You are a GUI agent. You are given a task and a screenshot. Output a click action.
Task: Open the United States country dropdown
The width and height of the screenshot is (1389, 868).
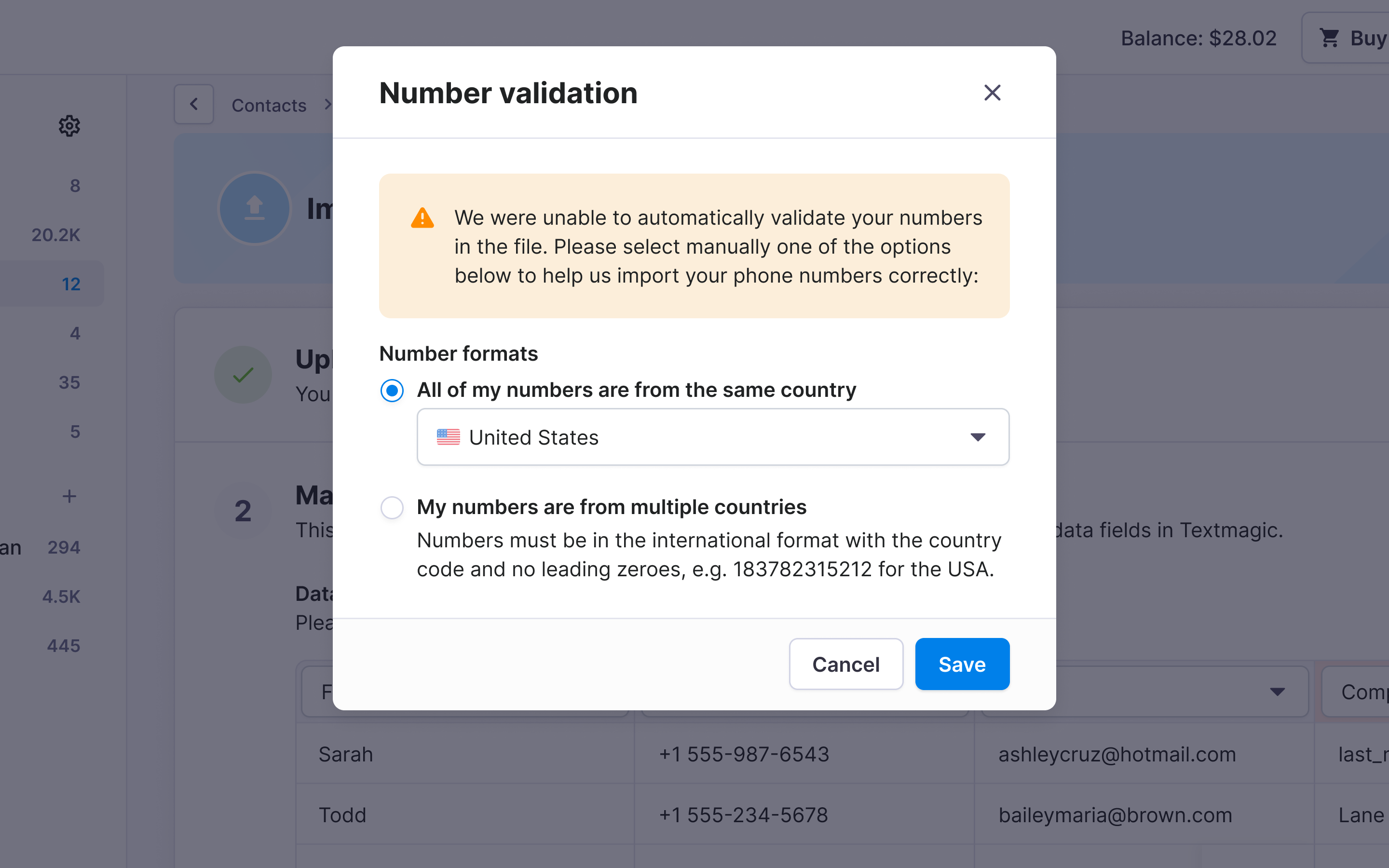click(x=713, y=437)
